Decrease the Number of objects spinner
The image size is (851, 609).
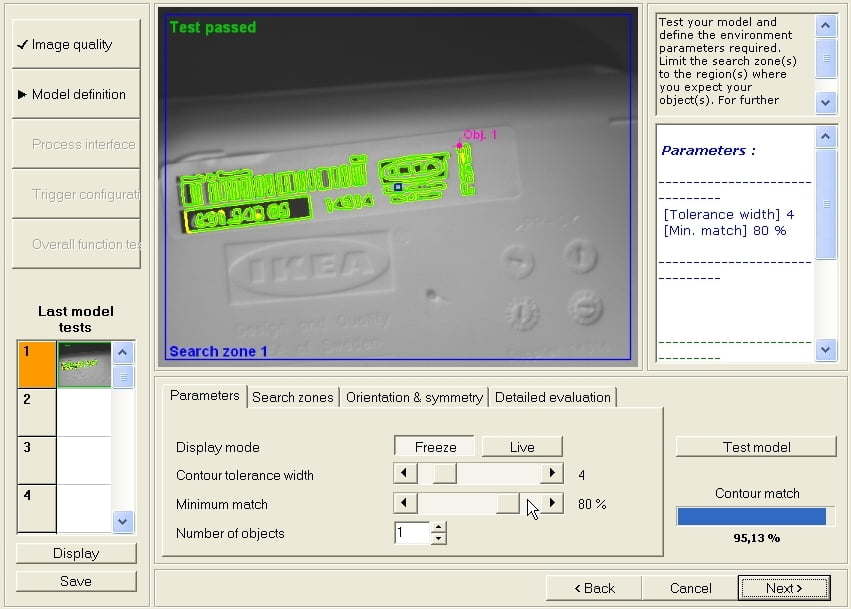438,539
